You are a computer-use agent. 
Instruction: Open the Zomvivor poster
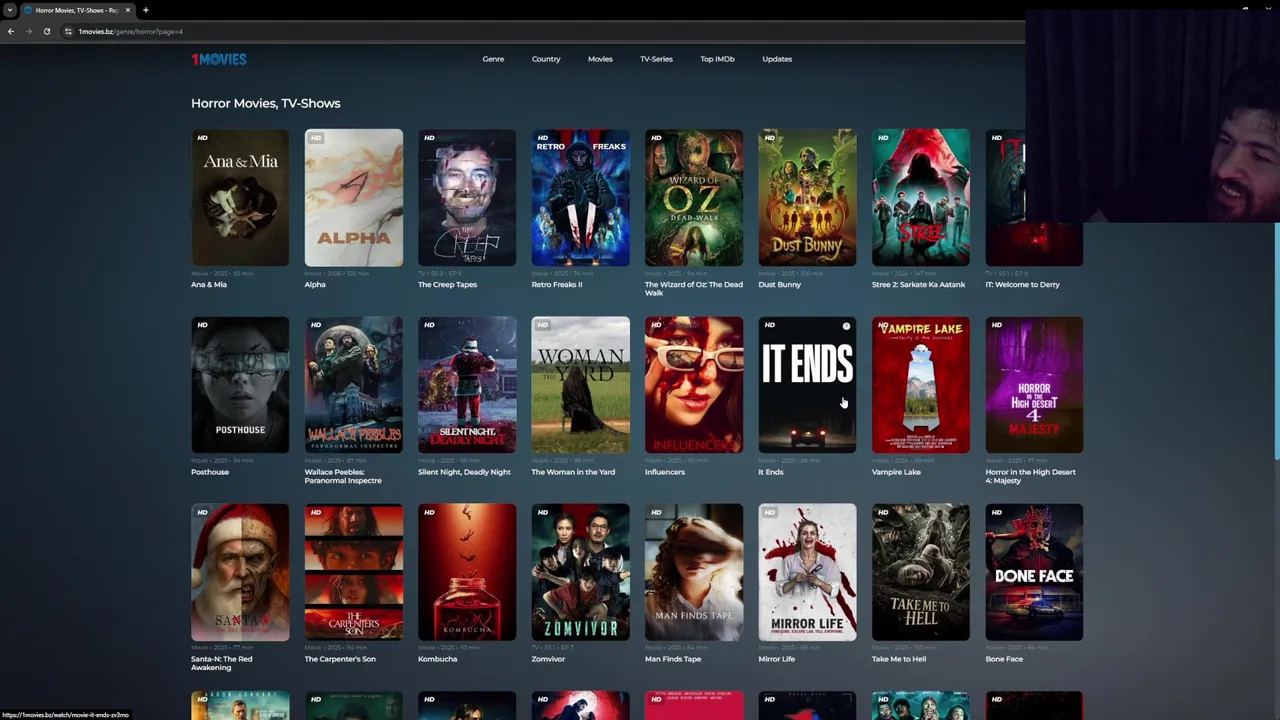pos(581,572)
